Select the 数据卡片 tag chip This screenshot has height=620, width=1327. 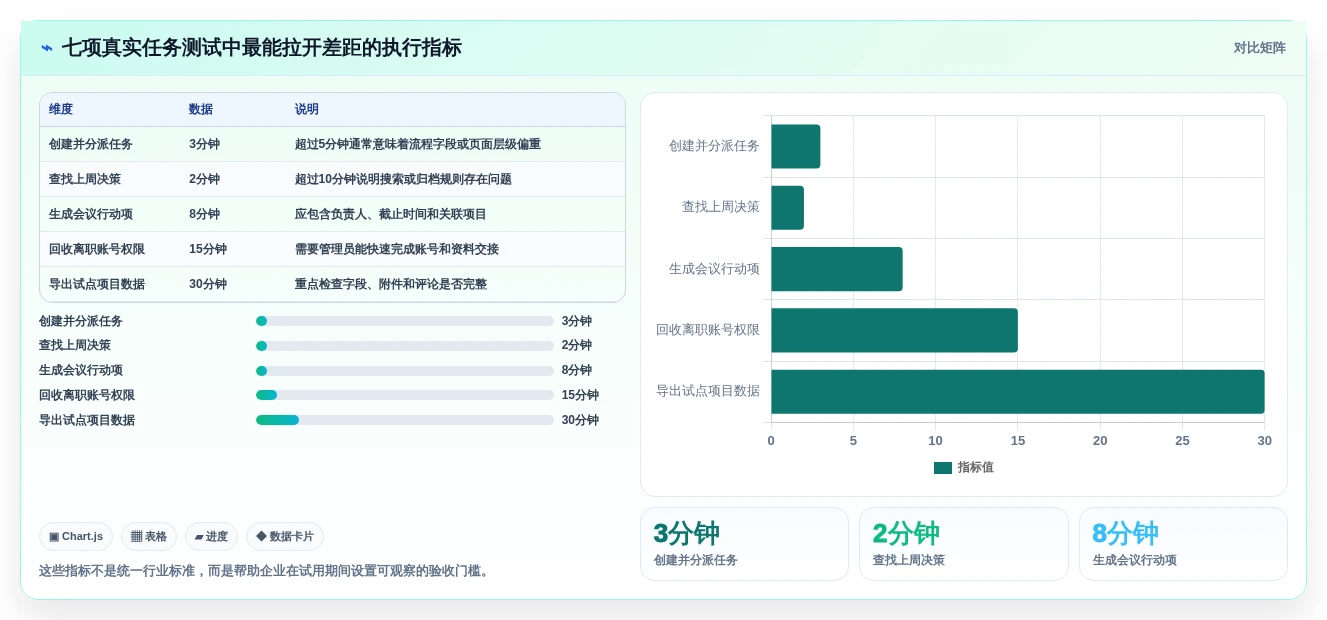click(x=285, y=537)
